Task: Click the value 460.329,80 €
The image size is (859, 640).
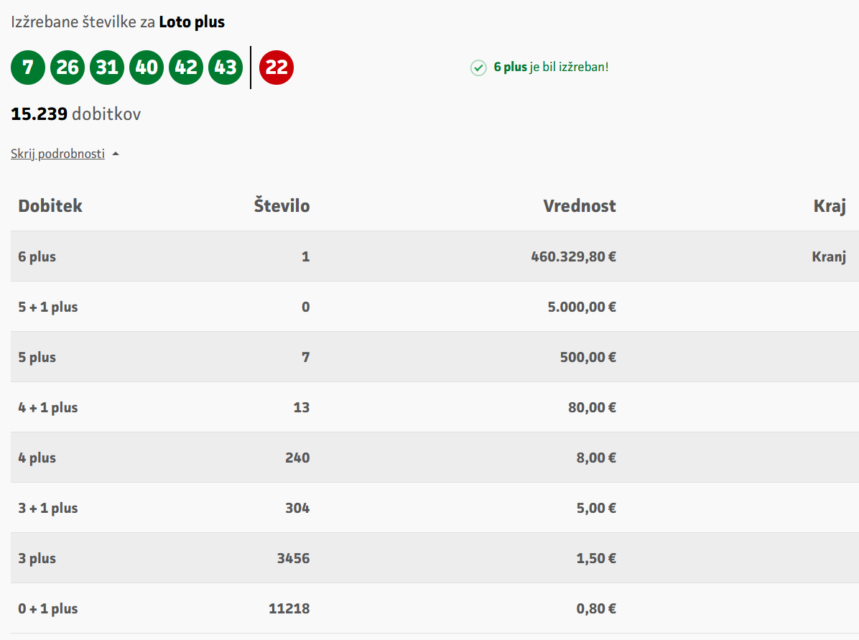Action: tap(574, 256)
